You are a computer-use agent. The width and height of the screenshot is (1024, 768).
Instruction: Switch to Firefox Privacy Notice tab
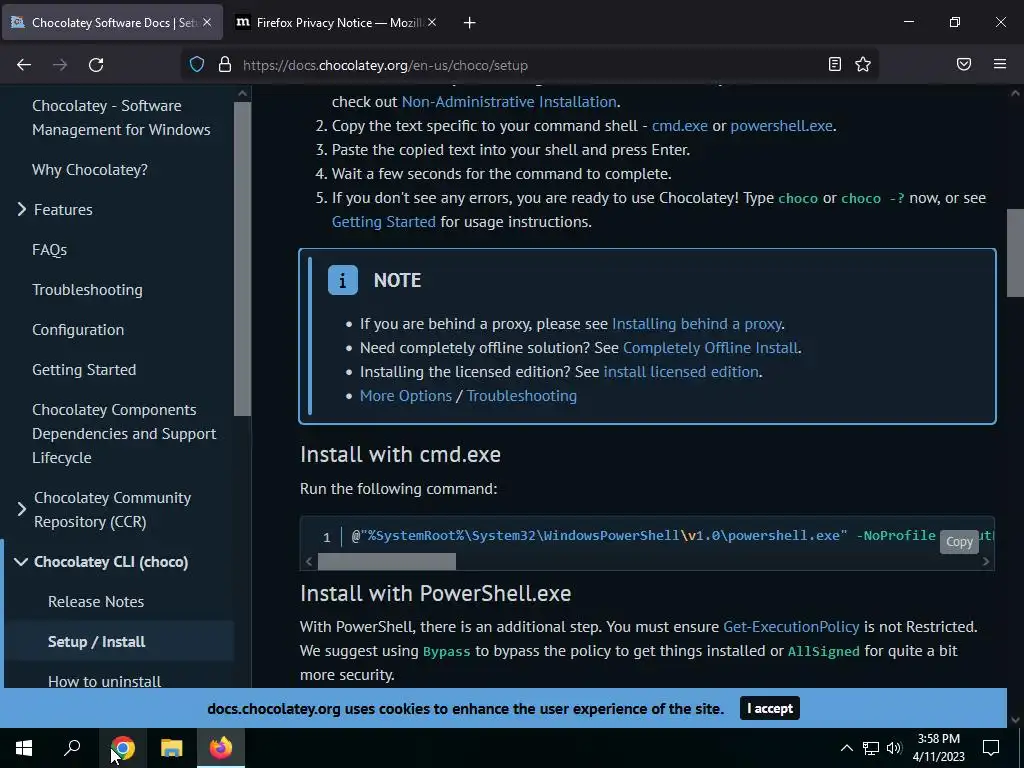[x=335, y=22]
